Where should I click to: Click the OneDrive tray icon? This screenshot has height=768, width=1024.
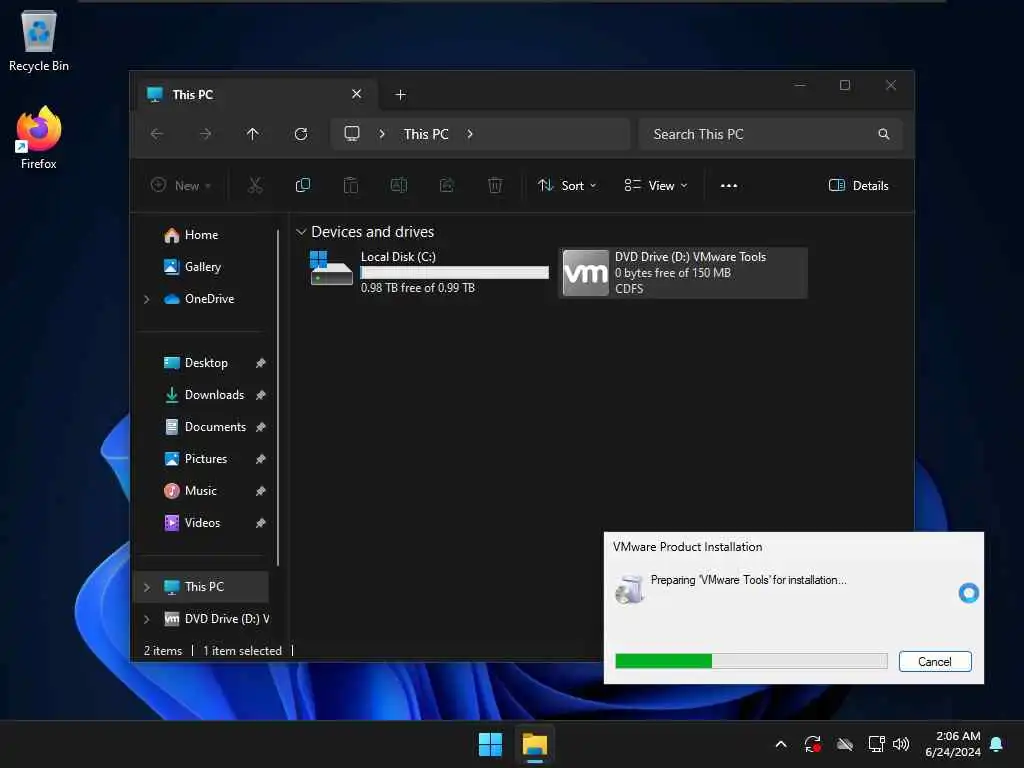click(x=845, y=744)
